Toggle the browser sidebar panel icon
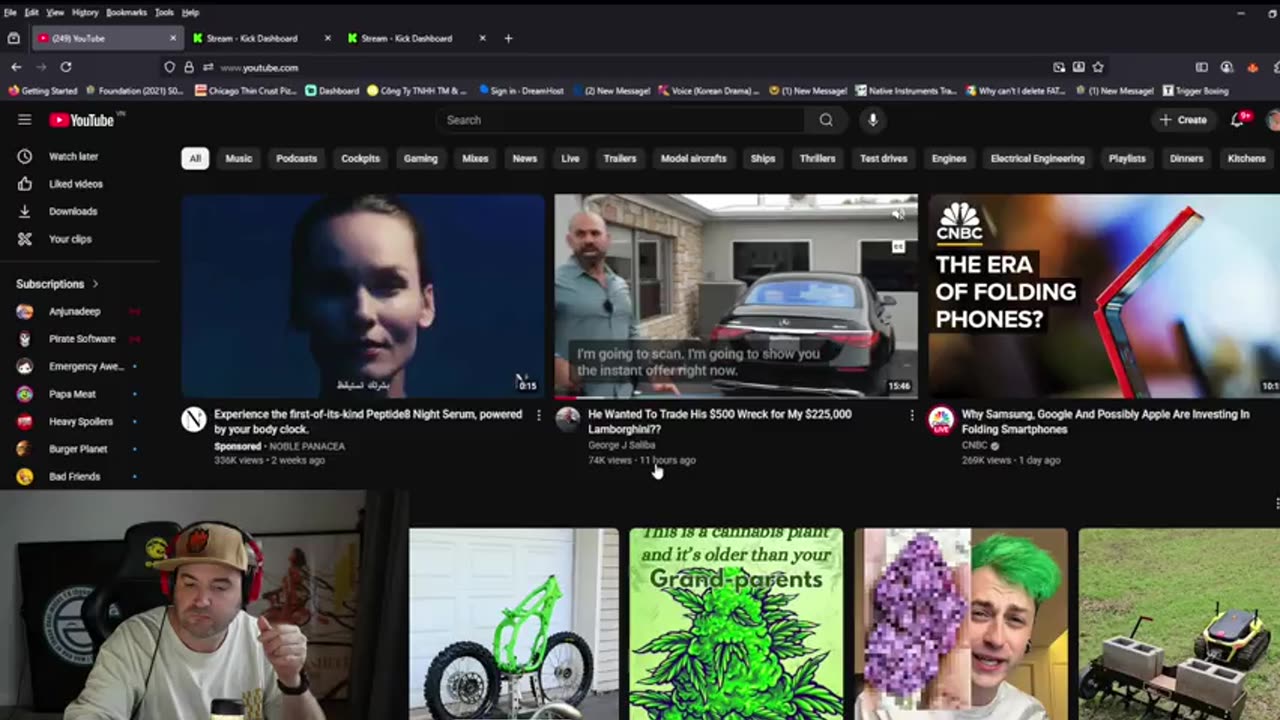This screenshot has width=1280, height=720. coord(1201,67)
